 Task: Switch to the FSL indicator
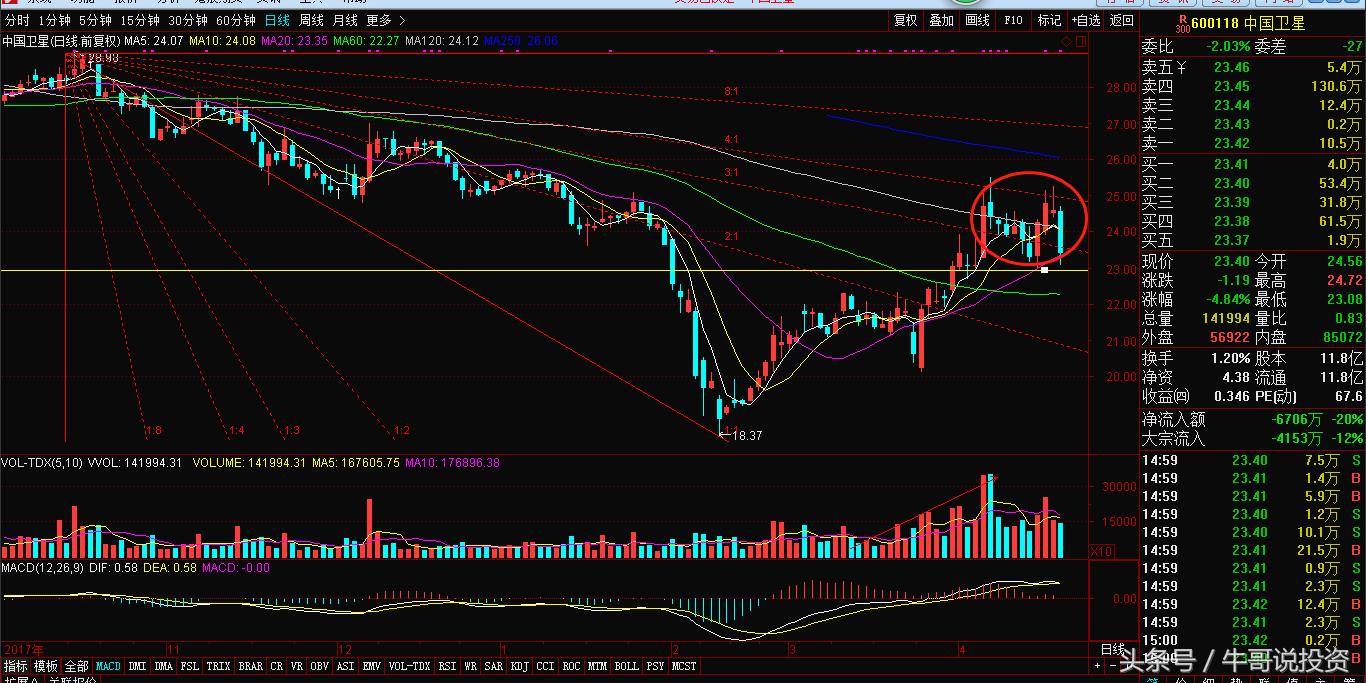pyautogui.click(x=190, y=666)
